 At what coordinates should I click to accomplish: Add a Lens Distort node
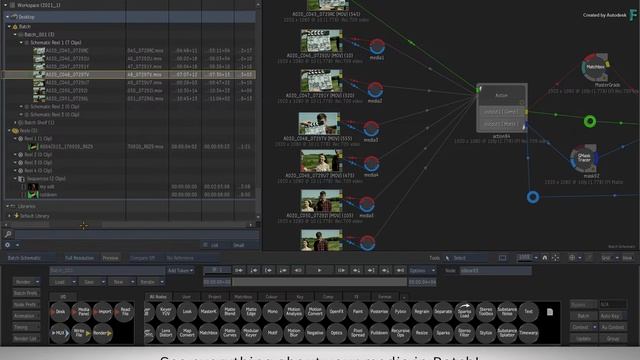[x=166, y=333]
